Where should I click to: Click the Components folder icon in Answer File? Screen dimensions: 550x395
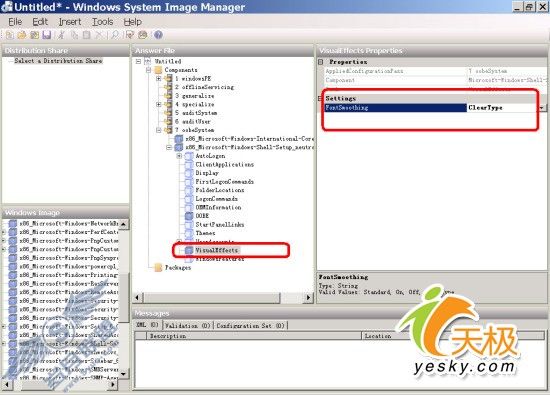coord(159,70)
